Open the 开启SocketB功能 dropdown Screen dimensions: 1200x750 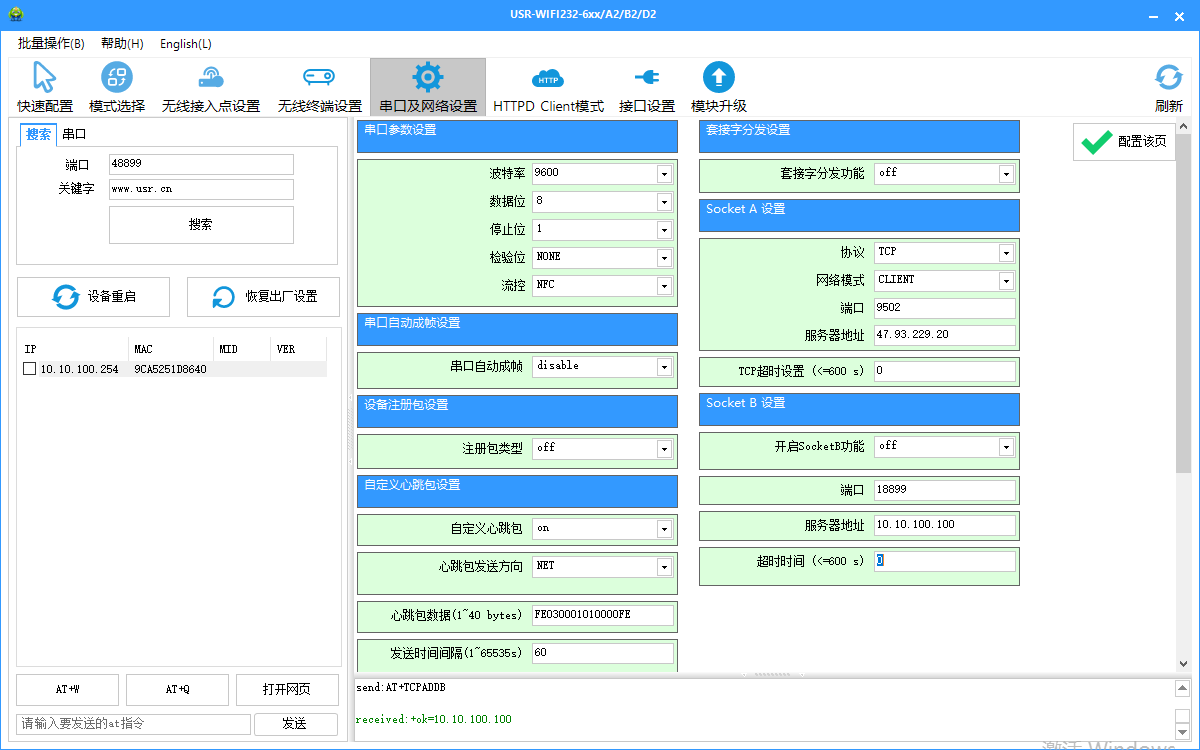[x=1005, y=446]
